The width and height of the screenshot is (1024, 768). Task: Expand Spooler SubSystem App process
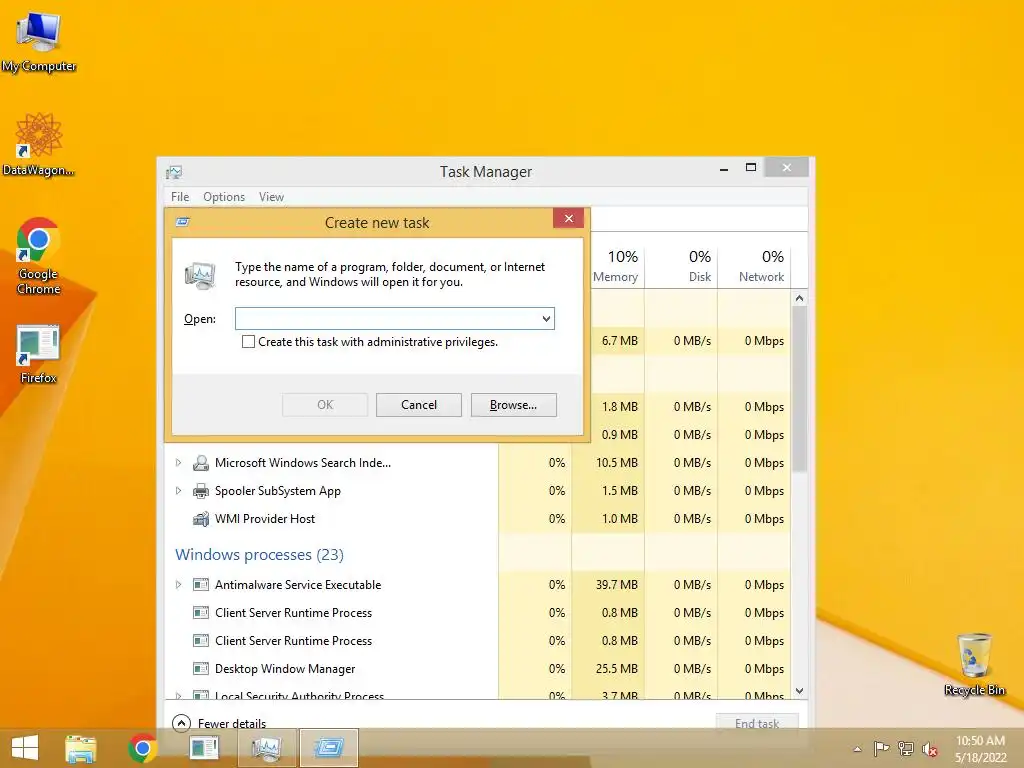(178, 490)
